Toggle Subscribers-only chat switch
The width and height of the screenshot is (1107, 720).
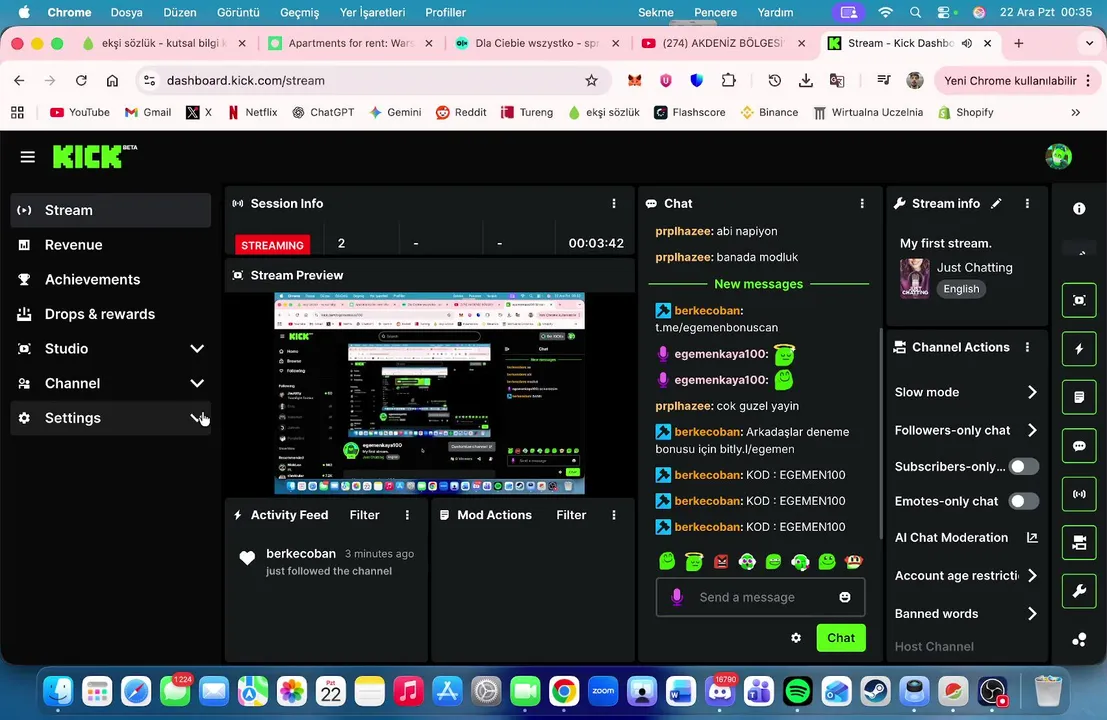(x=1023, y=467)
